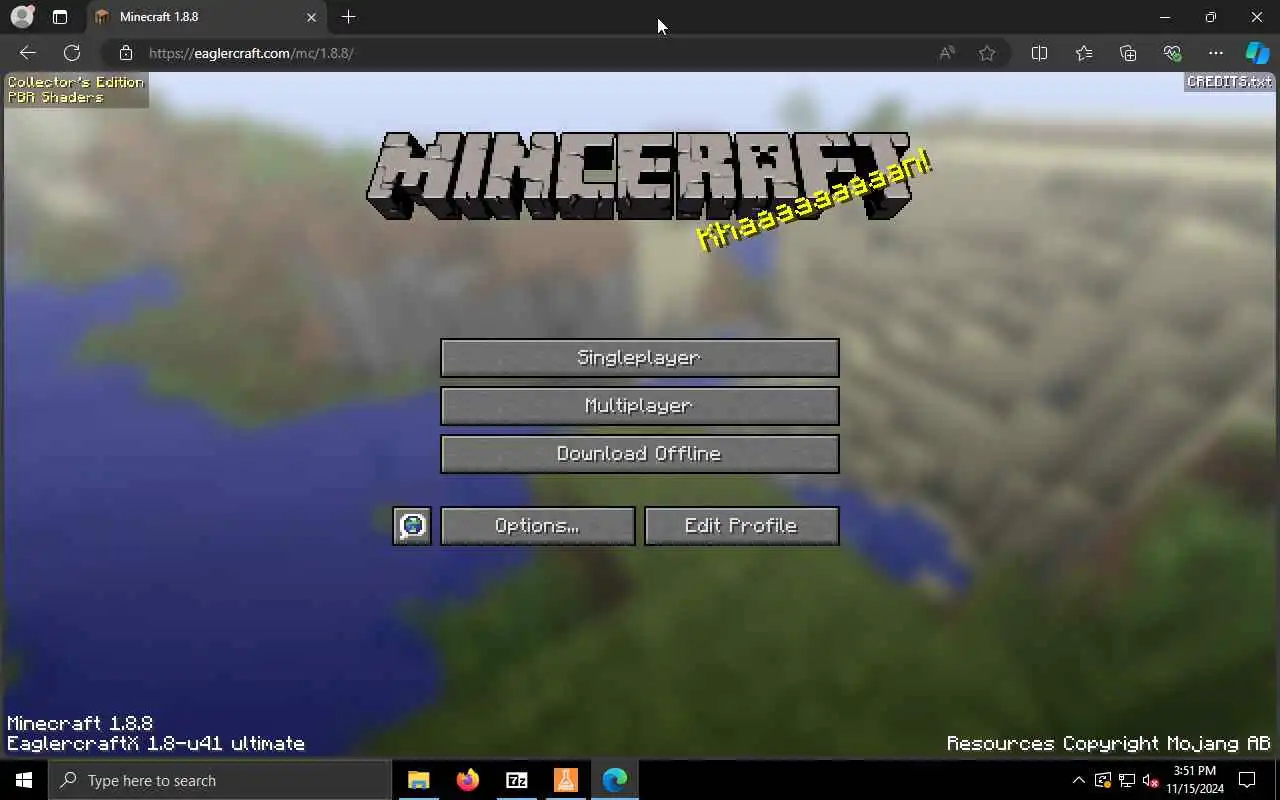The image size is (1280, 800).
Task: Open the Favorites panel
Action: [x=1084, y=53]
